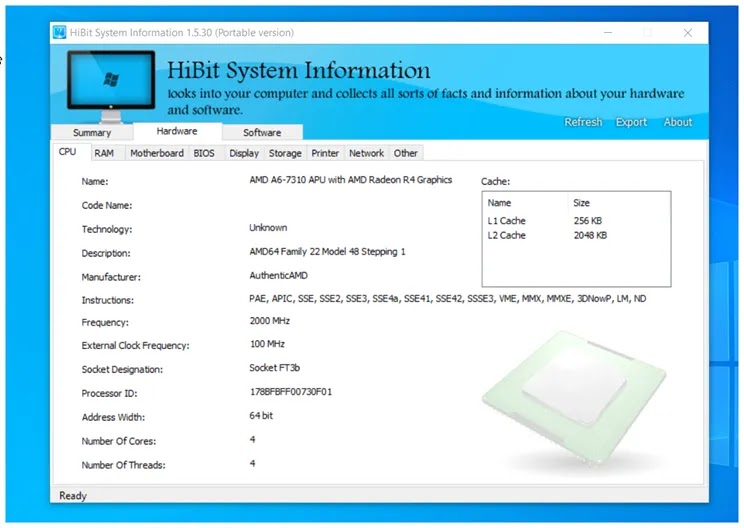The width and height of the screenshot is (744, 528).
Task: Click the 100 MHz external clock value
Action: pos(267,344)
